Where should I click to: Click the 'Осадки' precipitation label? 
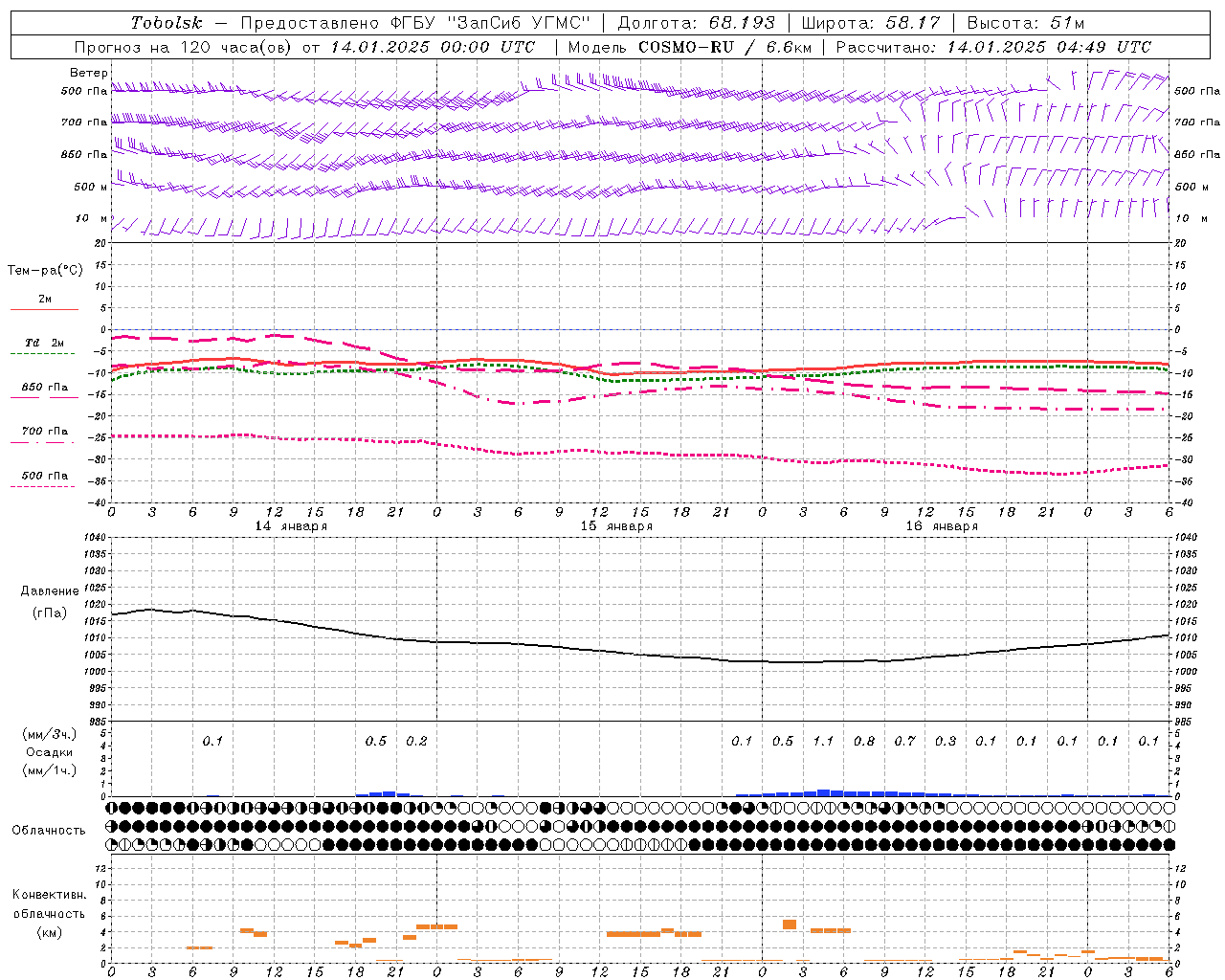point(50,752)
